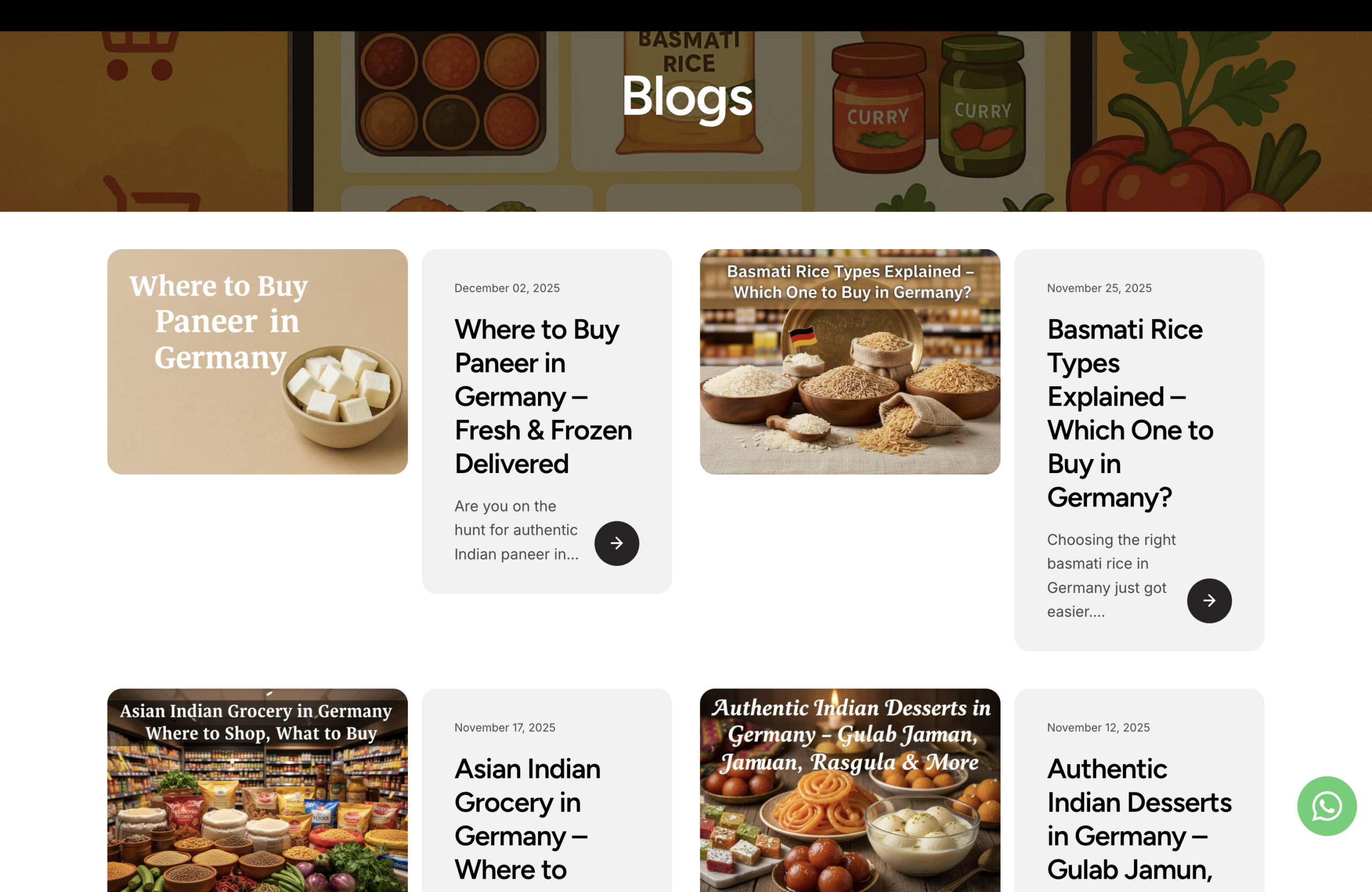Click the arrow button on the paneer post
The image size is (1372, 892).
pyautogui.click(x=616, y=543)
